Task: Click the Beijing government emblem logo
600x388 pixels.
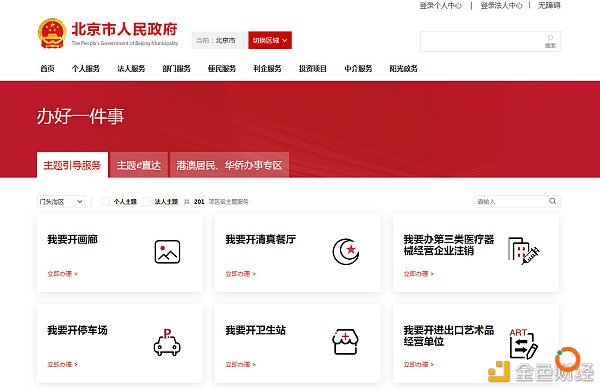Action: click(52, 33)
